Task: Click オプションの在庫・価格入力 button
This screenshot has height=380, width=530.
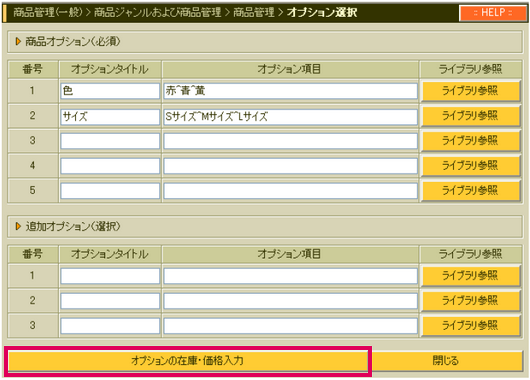Action: (x=188, y=360)
